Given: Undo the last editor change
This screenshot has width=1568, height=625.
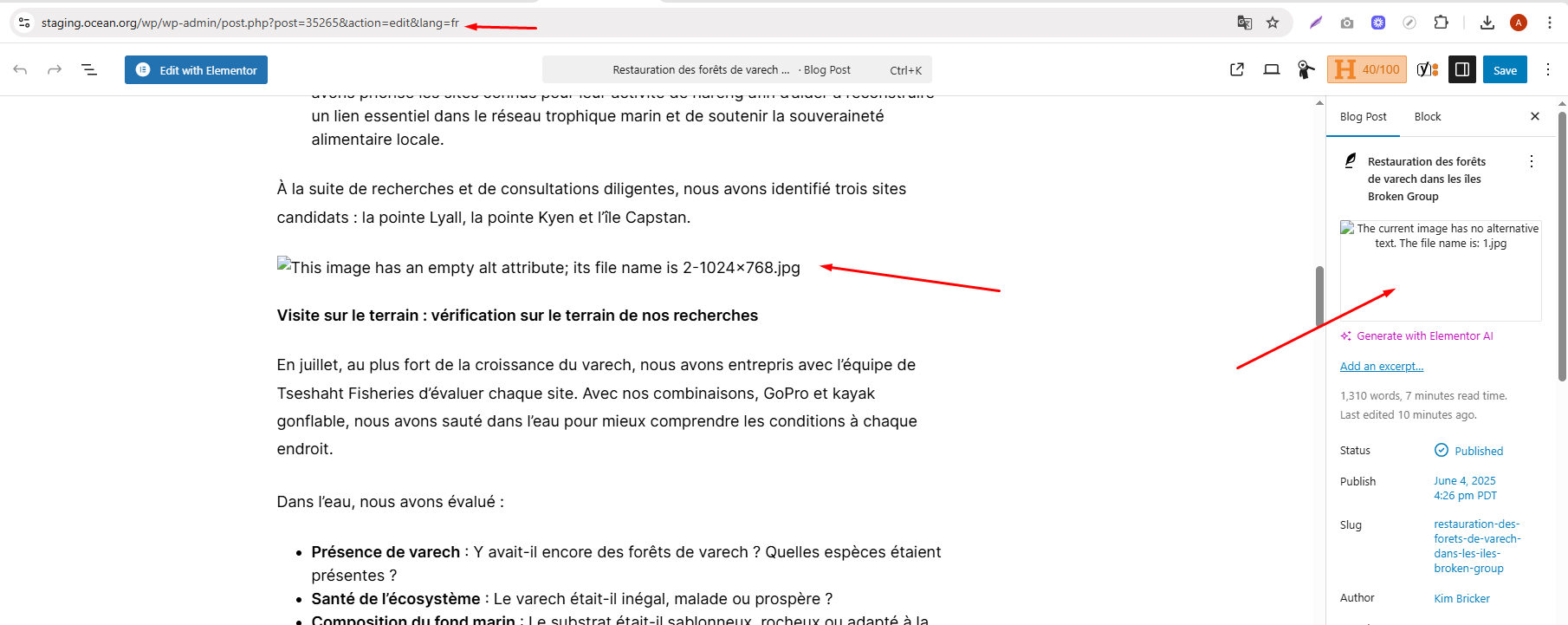Looking at the screenshot, I should (20, 69).
